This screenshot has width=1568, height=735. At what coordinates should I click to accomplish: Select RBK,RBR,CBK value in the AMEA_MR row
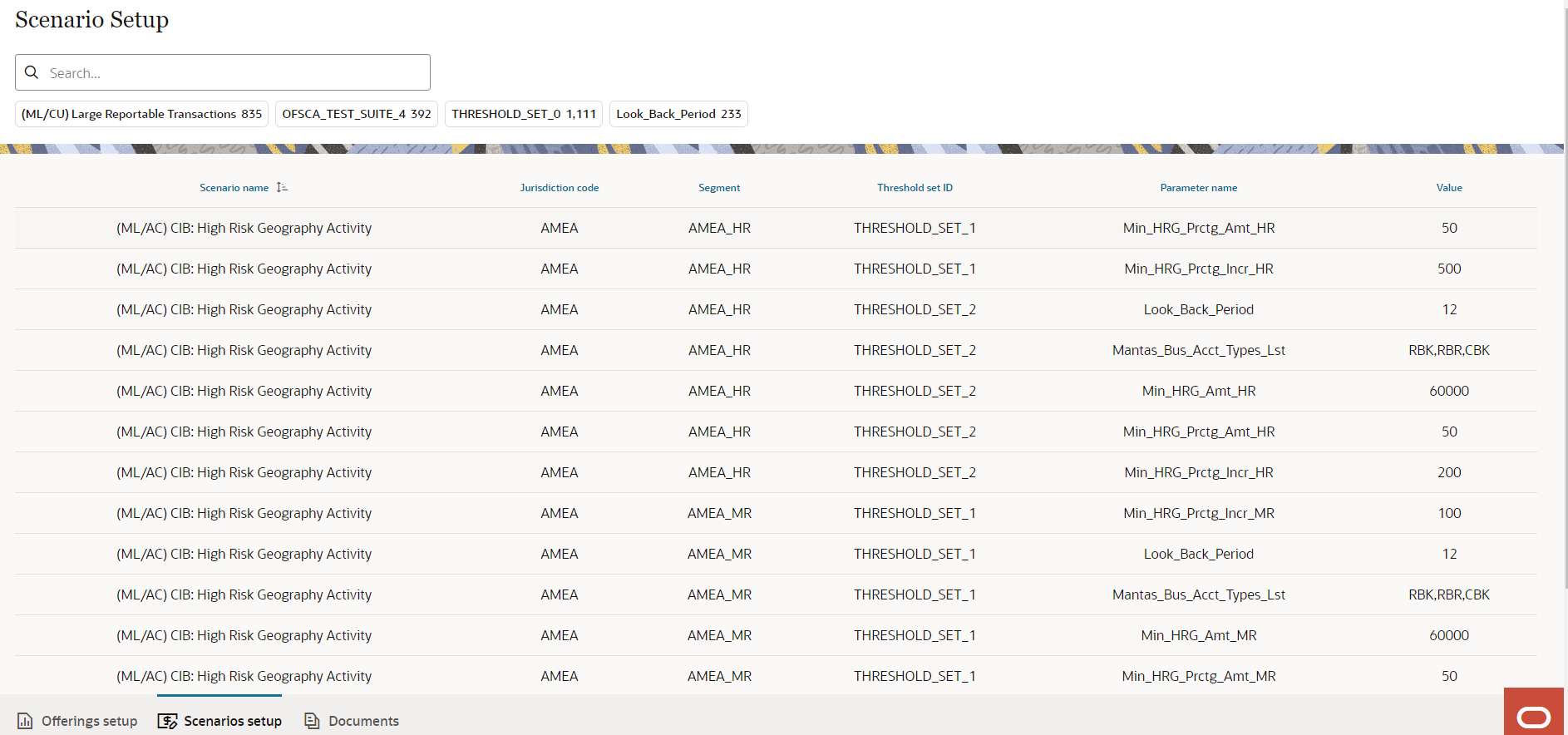click(x=1449, y=594)
